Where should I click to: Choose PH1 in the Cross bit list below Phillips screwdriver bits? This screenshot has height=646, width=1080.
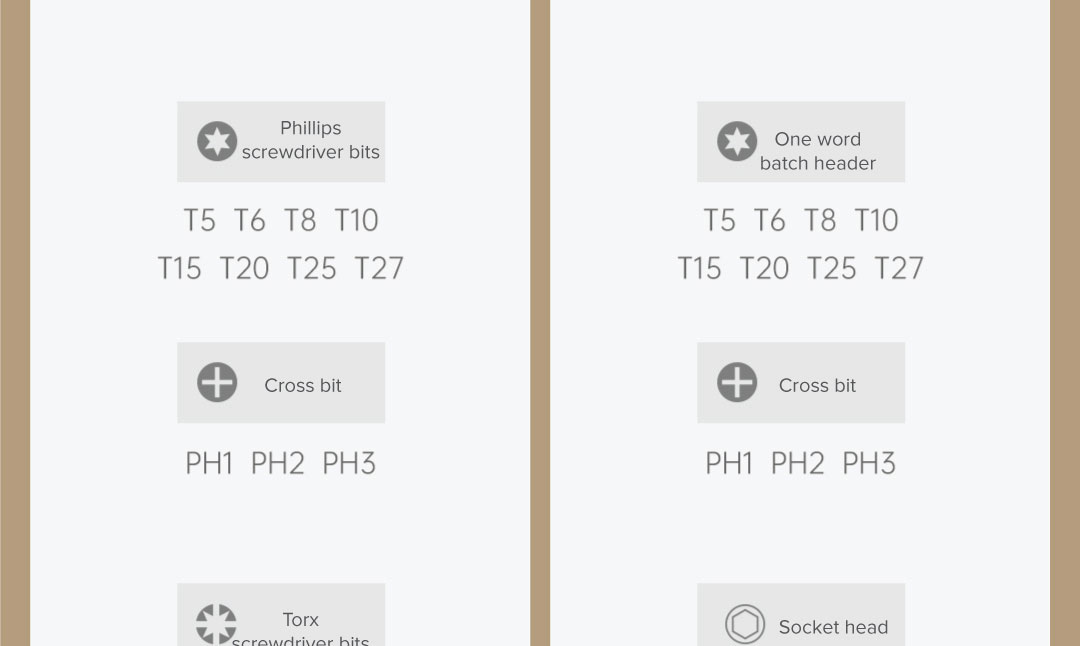pos(209,463)
